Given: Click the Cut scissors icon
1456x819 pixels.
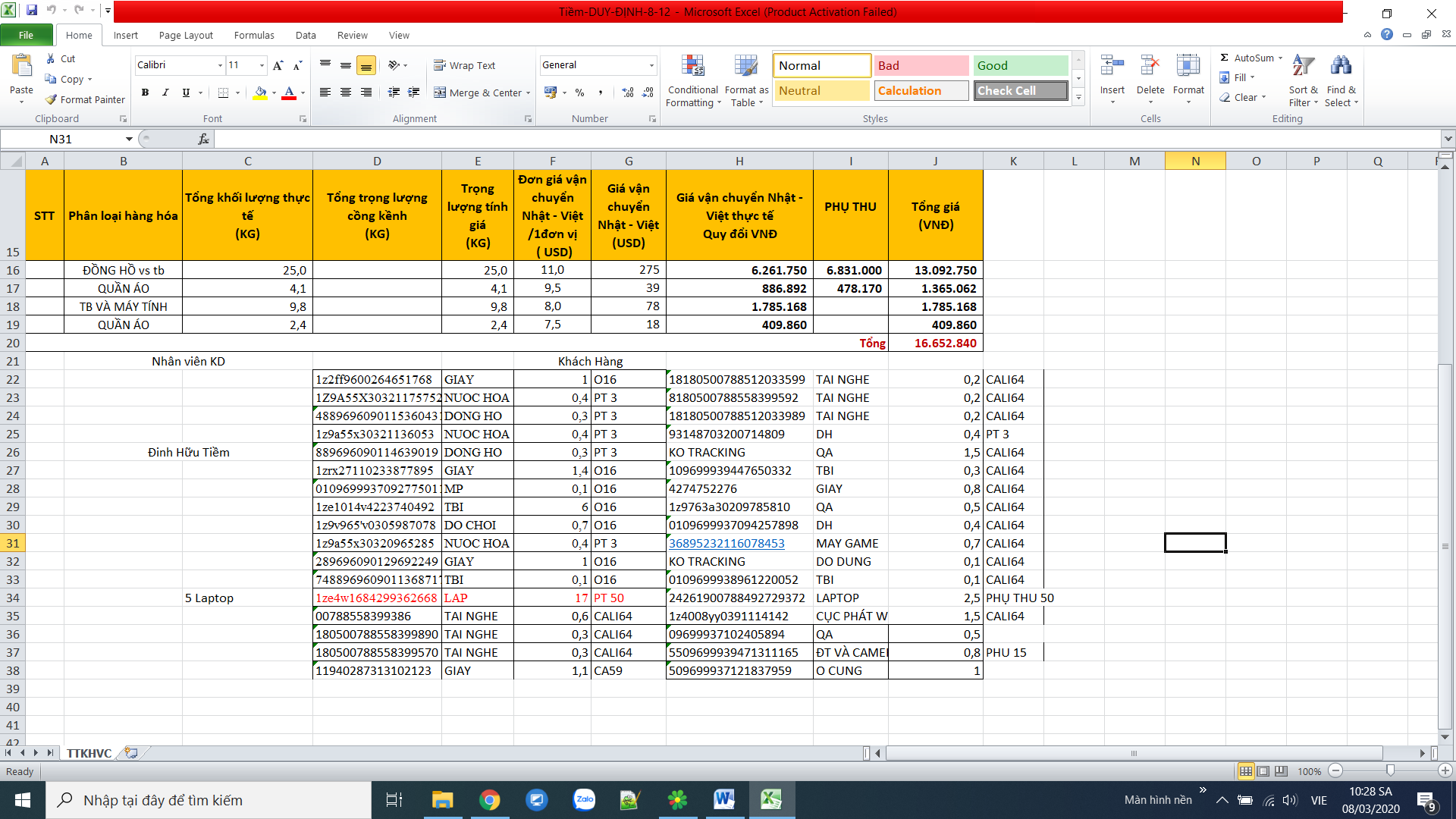Looking at the screenshot, I should [x=51, y=58].
